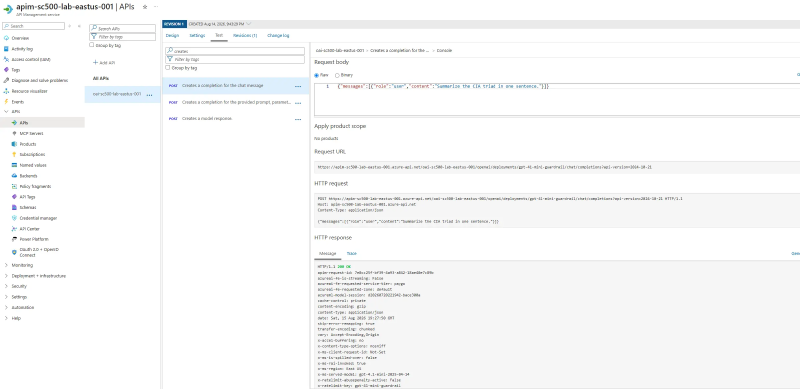Click the Credential manager icon

14,218
